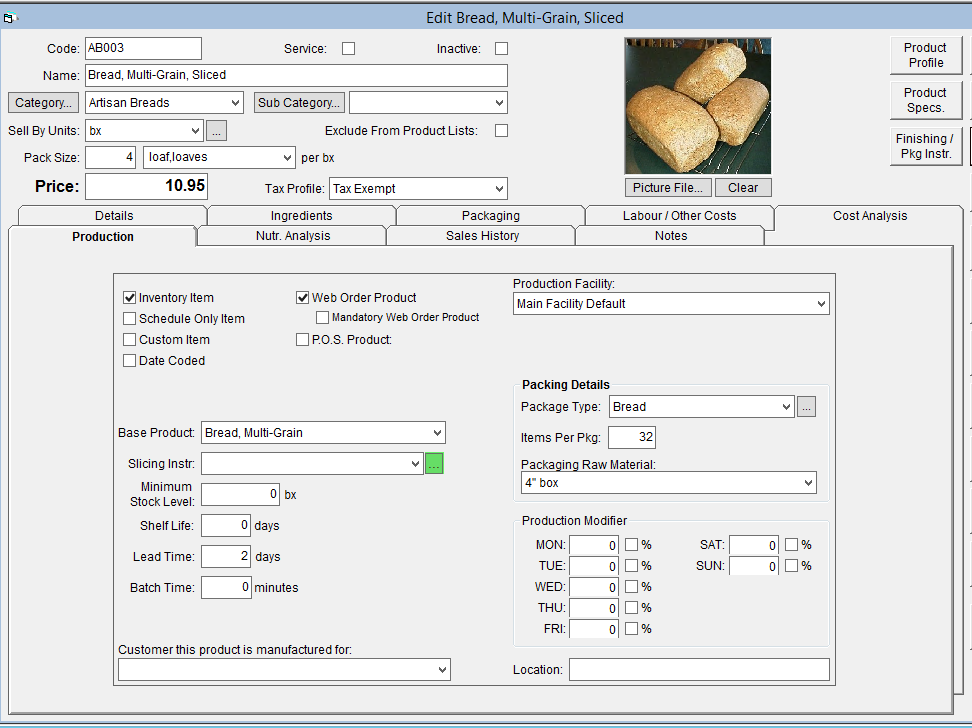The height and width of the screenshot is (728, 972).
Task: Uncheck the Inventory Item checkbox
Action: pos(130,298)
